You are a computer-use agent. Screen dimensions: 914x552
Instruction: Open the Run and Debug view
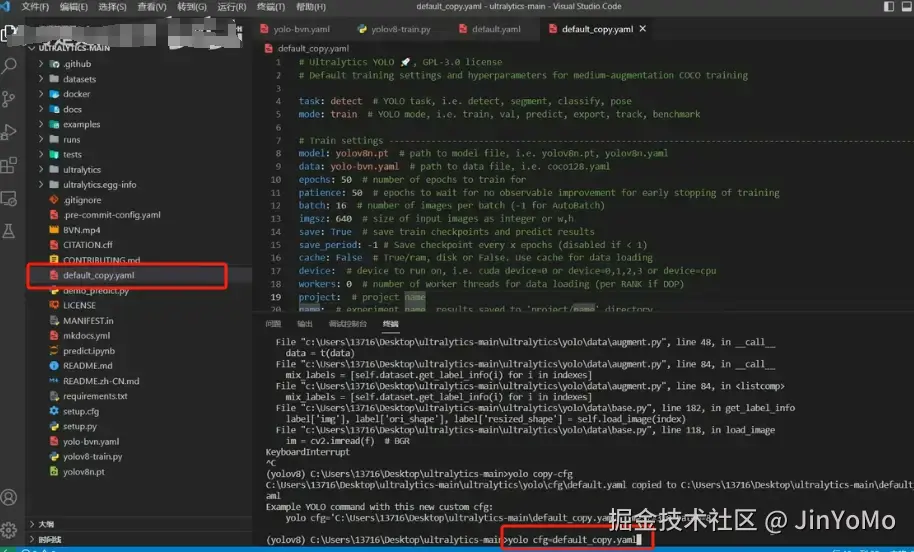click(x=9, y=132)
